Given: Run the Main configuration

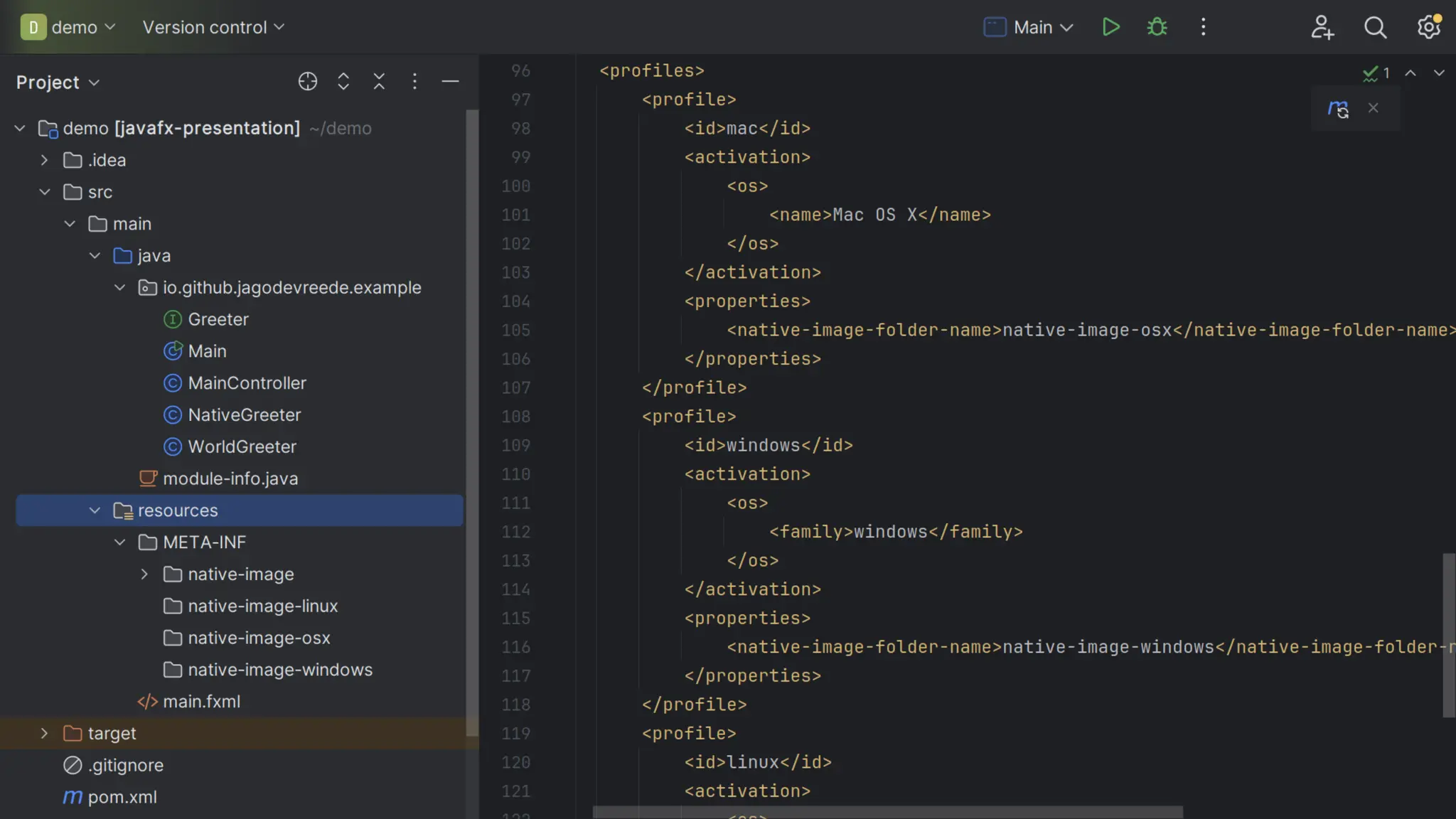Looking at the screenshot, I should click(1110, 27).
